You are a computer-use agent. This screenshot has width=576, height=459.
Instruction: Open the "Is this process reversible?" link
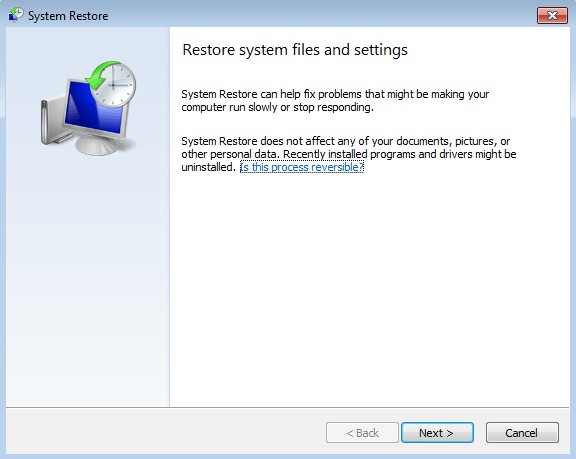(x=302, y=167)
